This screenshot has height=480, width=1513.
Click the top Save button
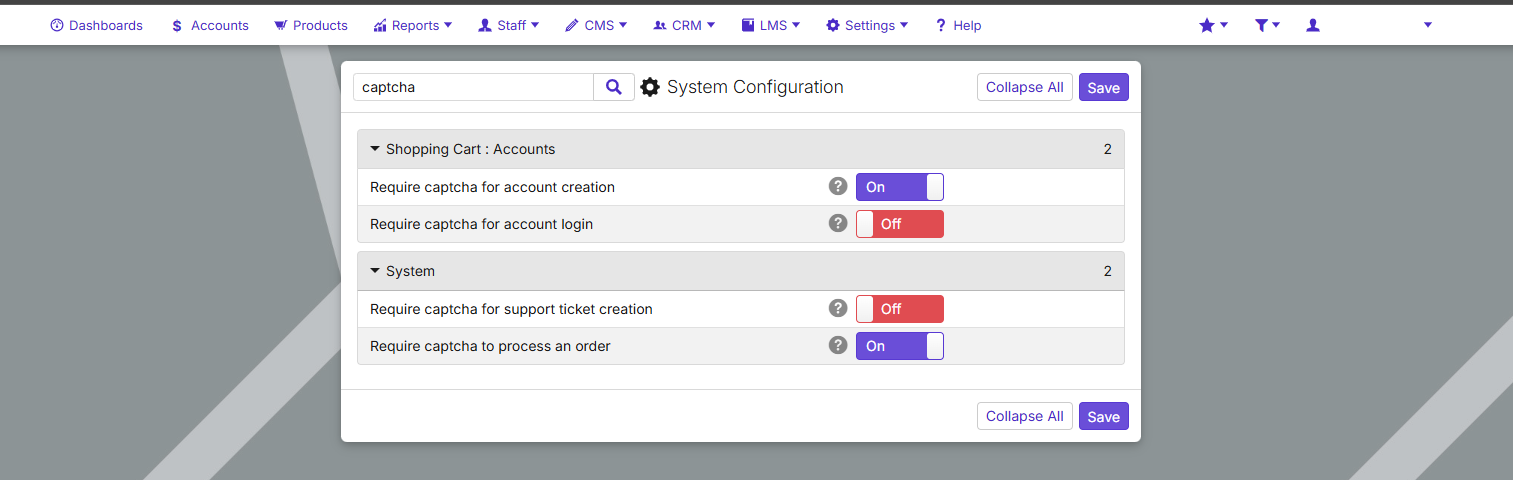tap(1104, 87)
